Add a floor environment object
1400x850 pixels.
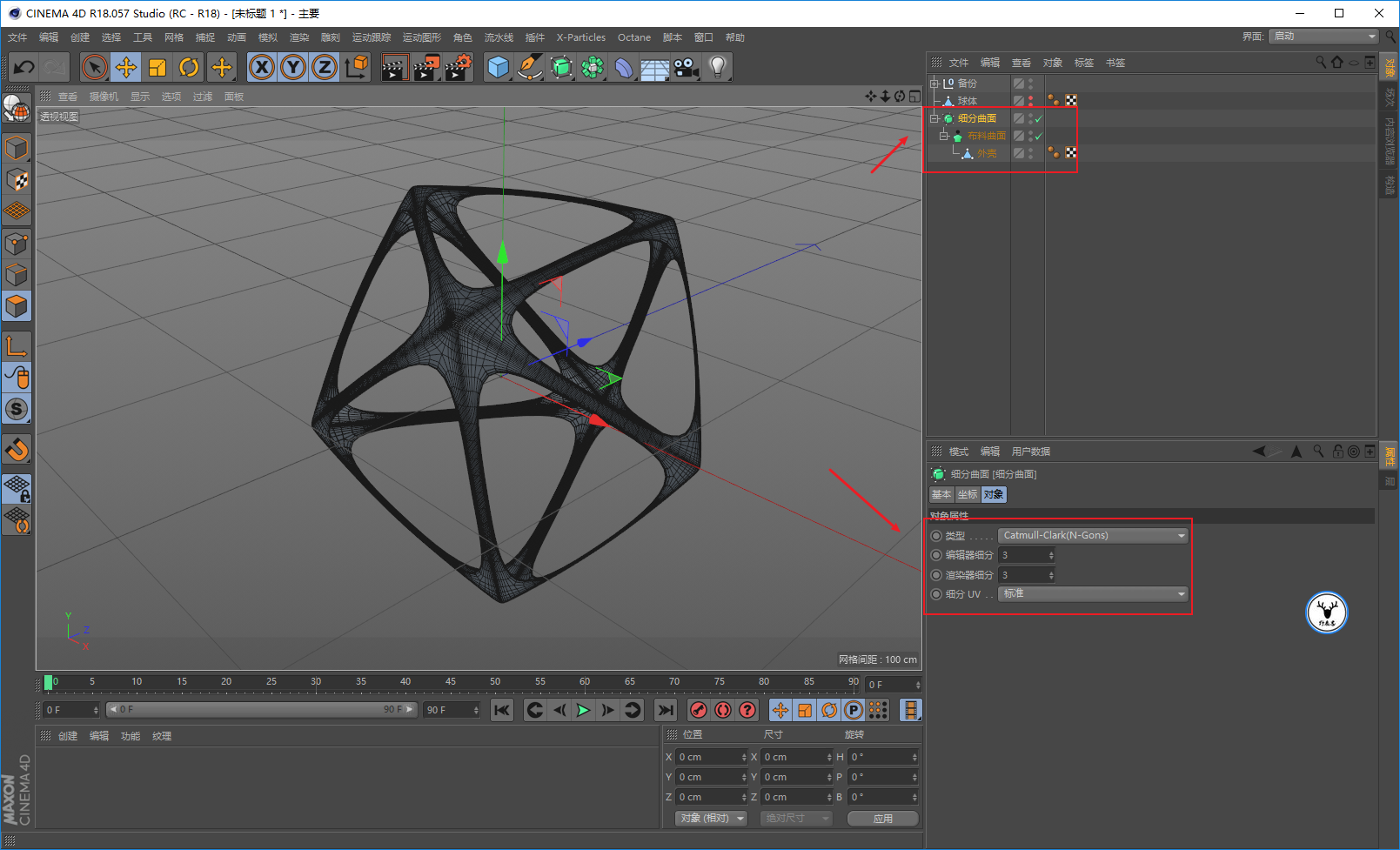(x=654, y=67)
